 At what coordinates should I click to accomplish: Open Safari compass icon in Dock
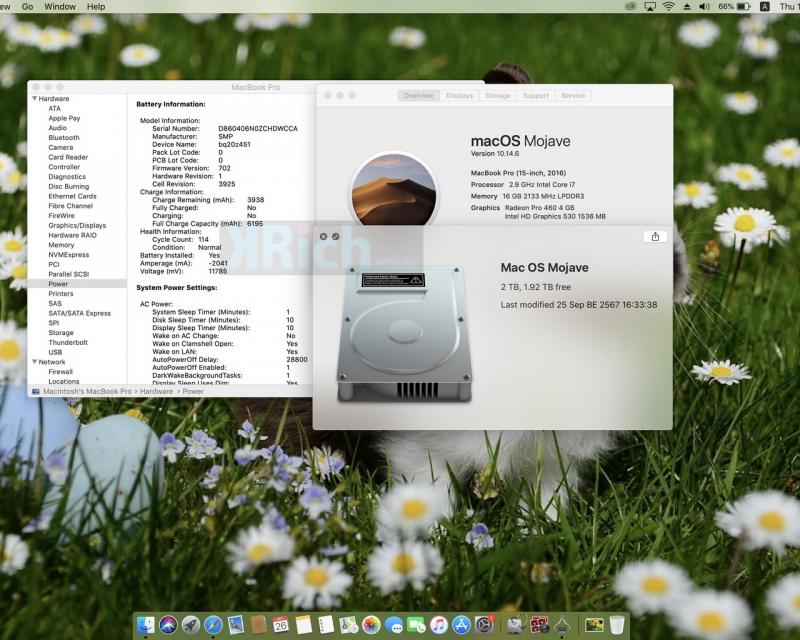tap(213, 625)
